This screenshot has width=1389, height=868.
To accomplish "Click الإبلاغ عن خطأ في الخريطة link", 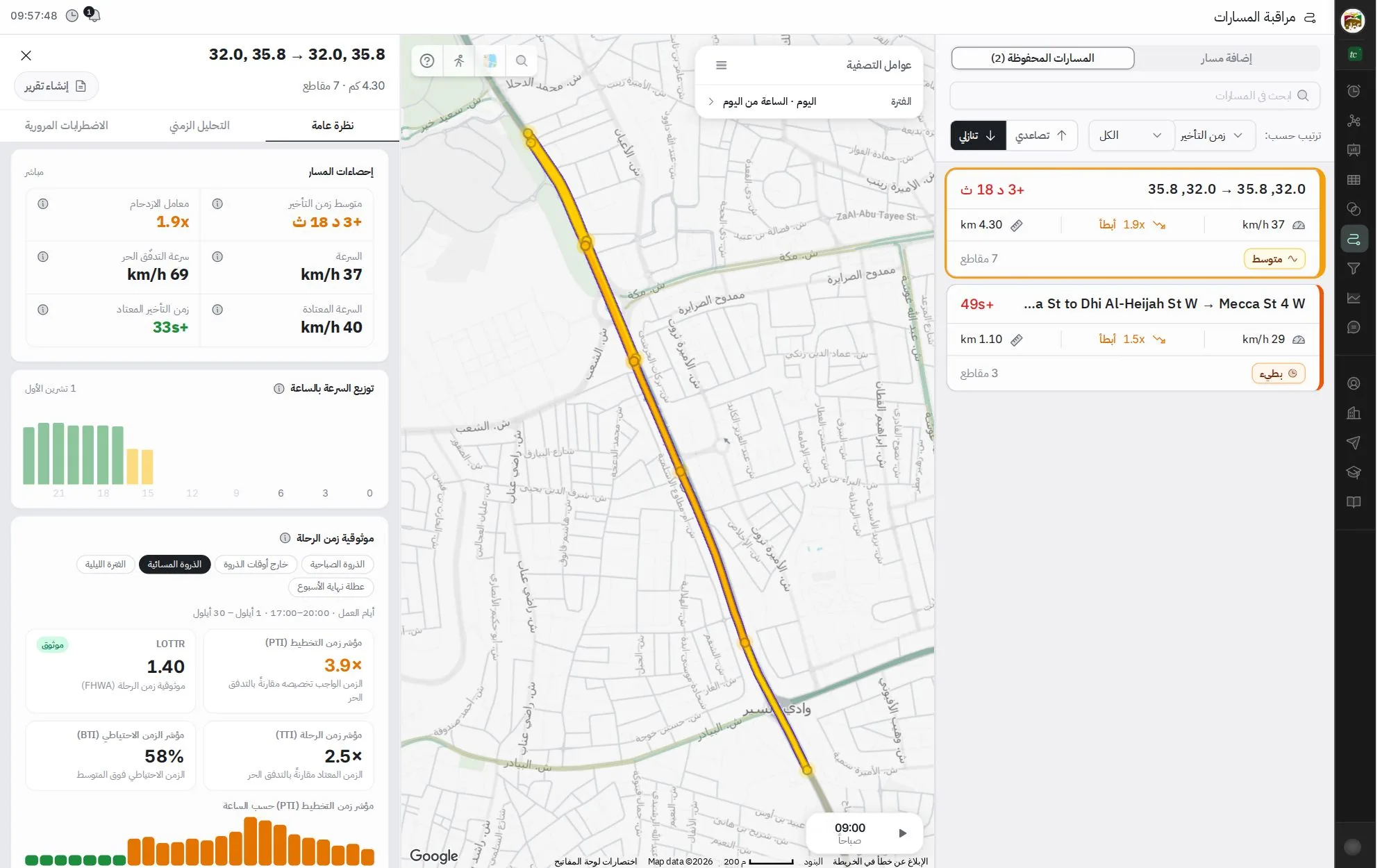I will (x=880, y=861).
